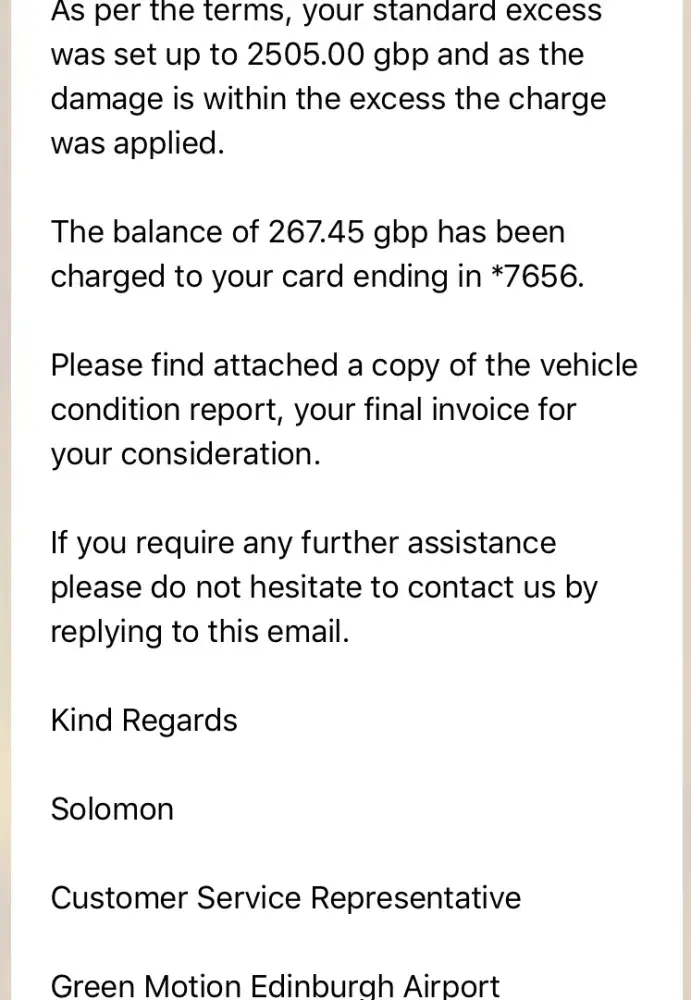Image resolution: width=691 pixels, height=1000 pixels.
Task: Select the sender name Solomon
Action: coord(112,808)
